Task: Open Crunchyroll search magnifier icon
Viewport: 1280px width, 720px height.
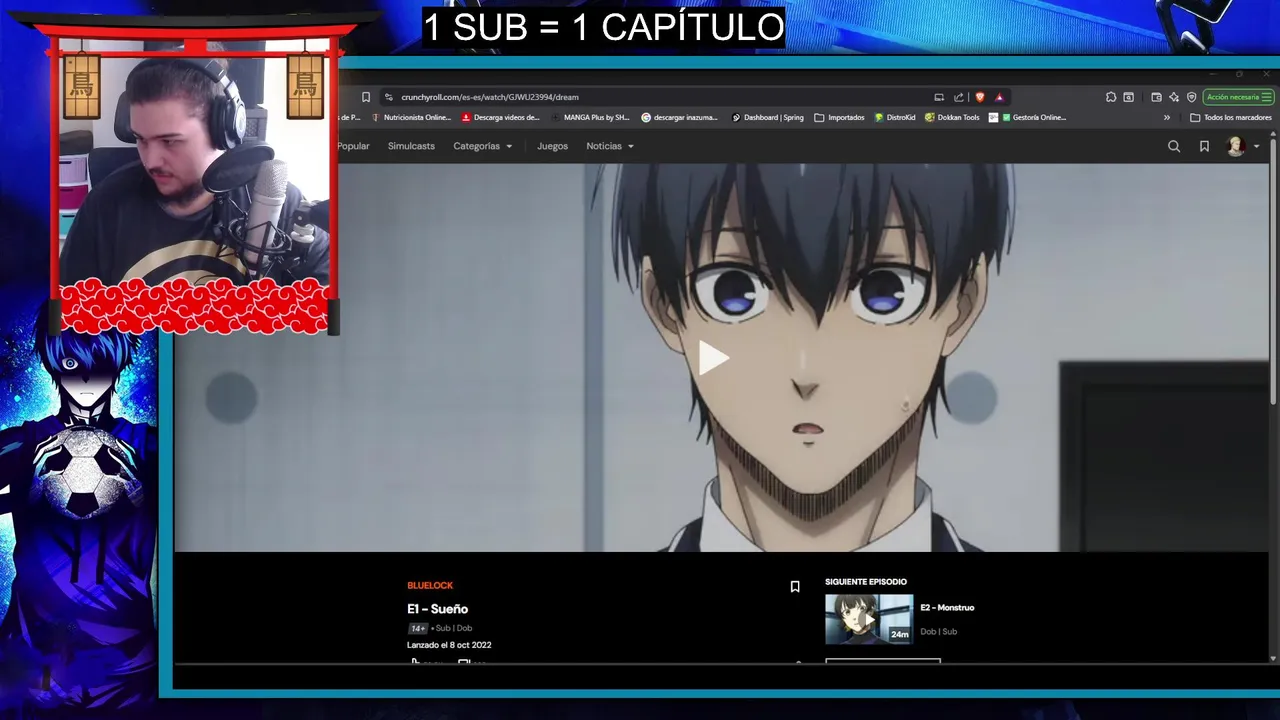Action: click(x=1174, y=146)
